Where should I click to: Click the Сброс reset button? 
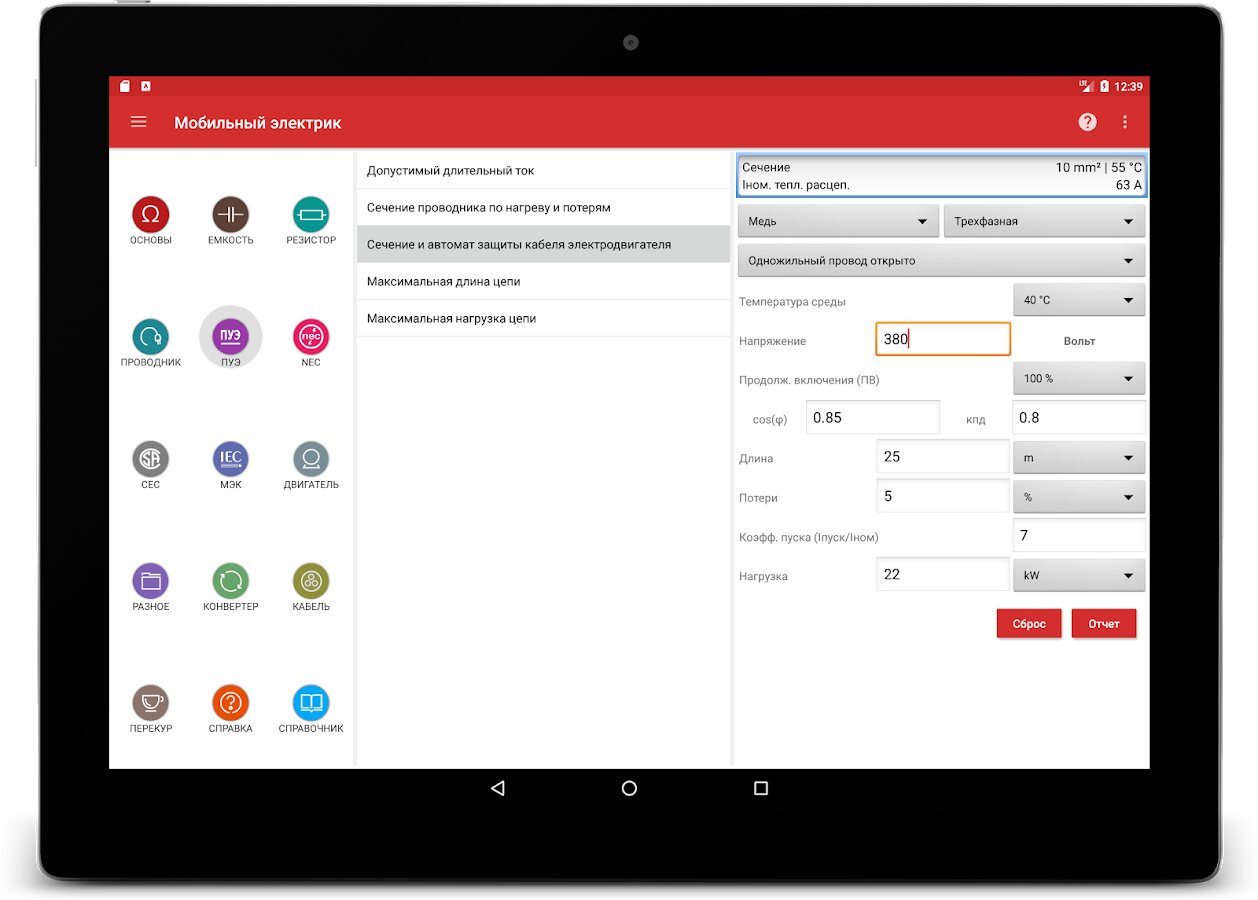[x=1029, y=623]
